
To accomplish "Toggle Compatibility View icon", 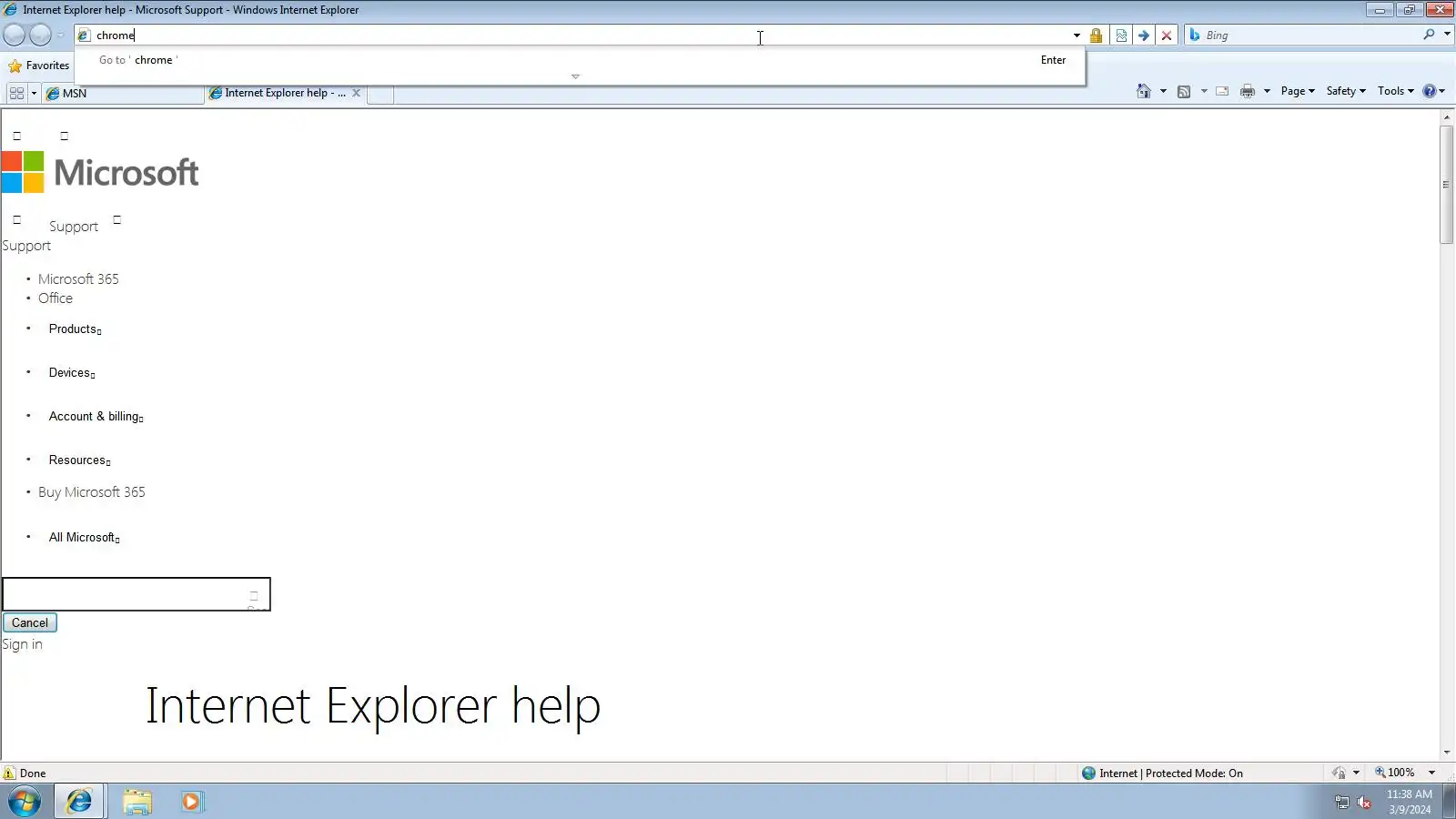I will 1121,35.
